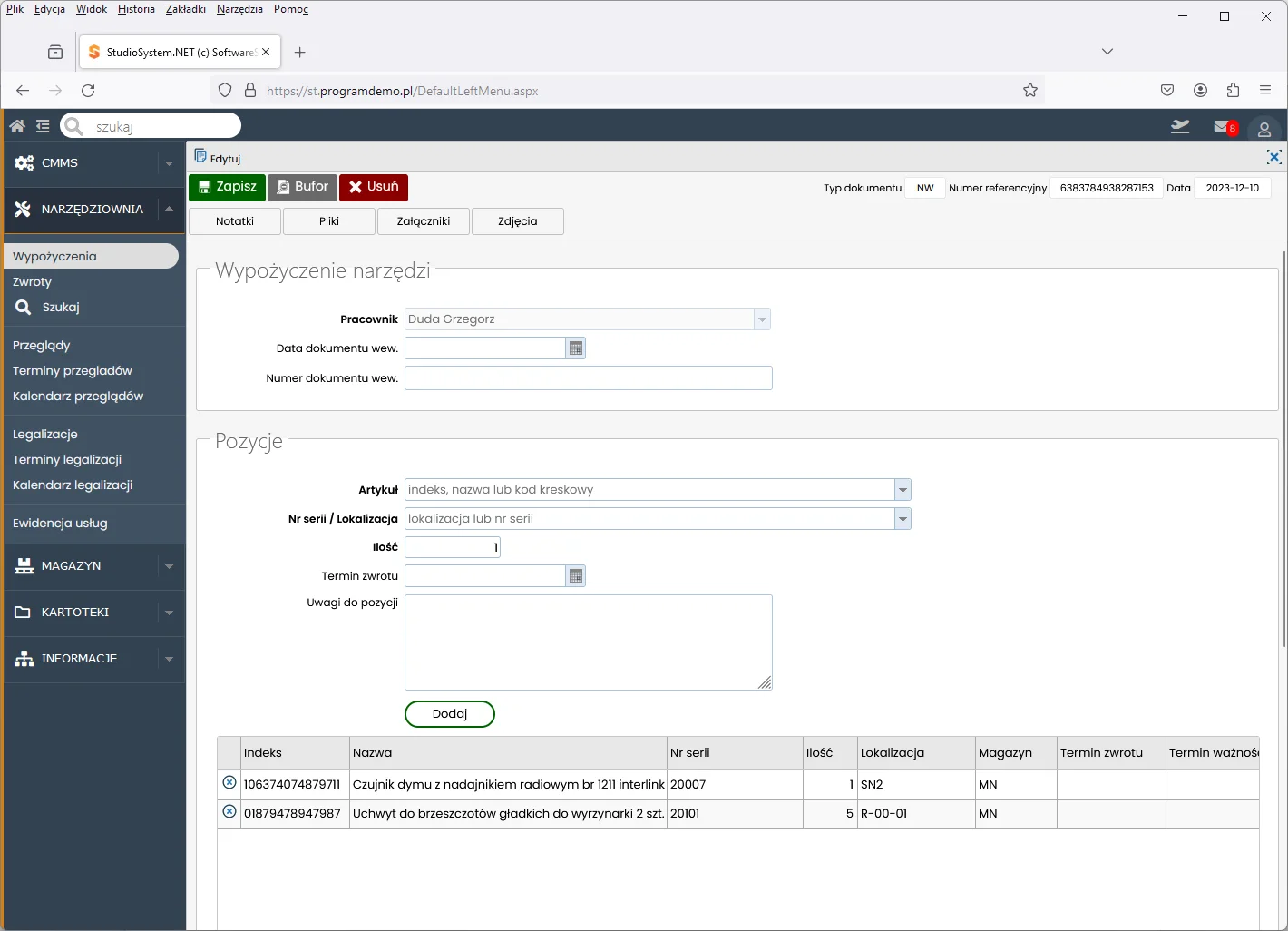This screenshot has height=931, width=1288.
Task: Open the Zdjęcia tab
Action: 518,221
